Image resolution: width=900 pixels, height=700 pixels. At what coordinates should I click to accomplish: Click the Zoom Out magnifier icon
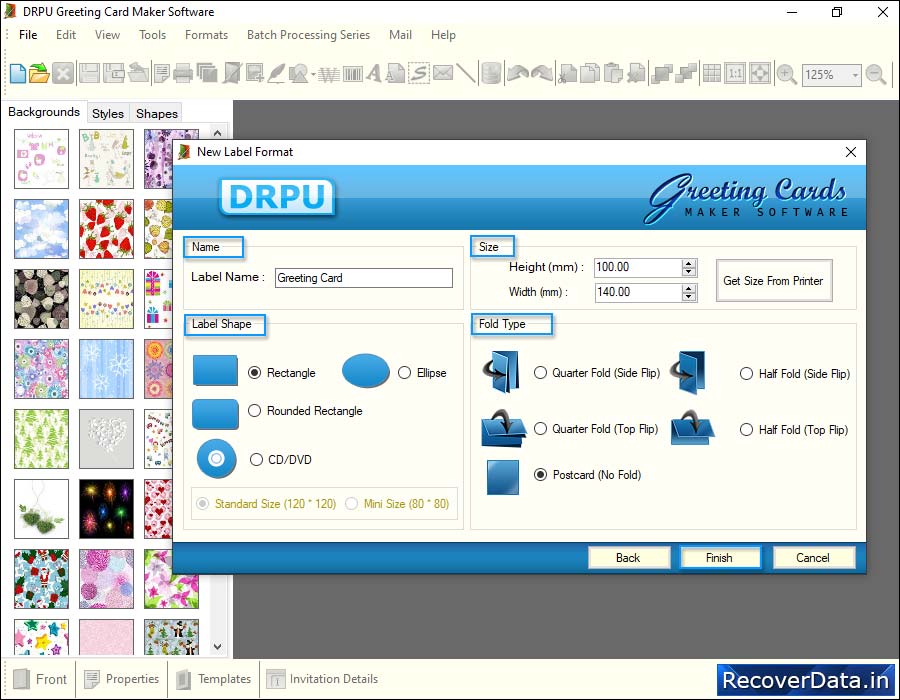pyautogui.click(x=876, y=75)
